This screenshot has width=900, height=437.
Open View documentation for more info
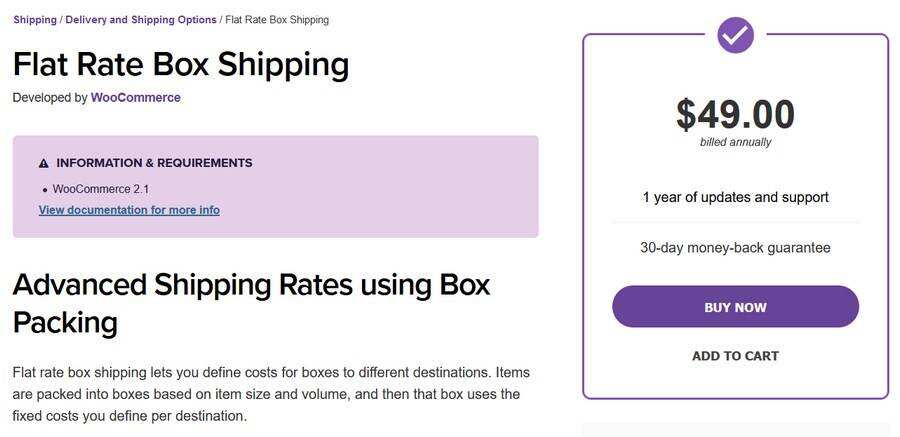[129, 210]
